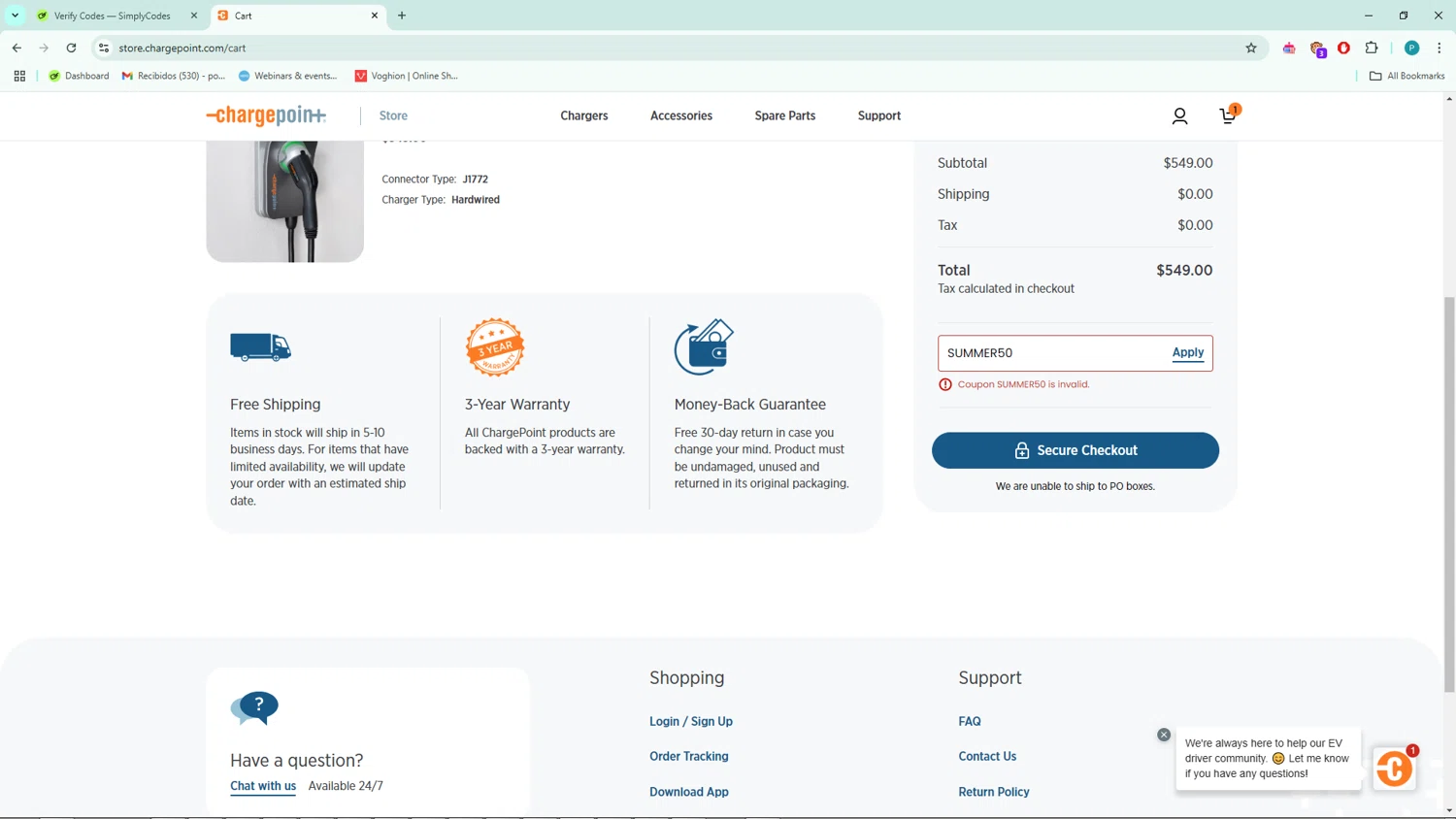Open the browser extensions puzzle icon
Screen dimensions: 1456x819
pyautogui.click(x=1372, y=48)
